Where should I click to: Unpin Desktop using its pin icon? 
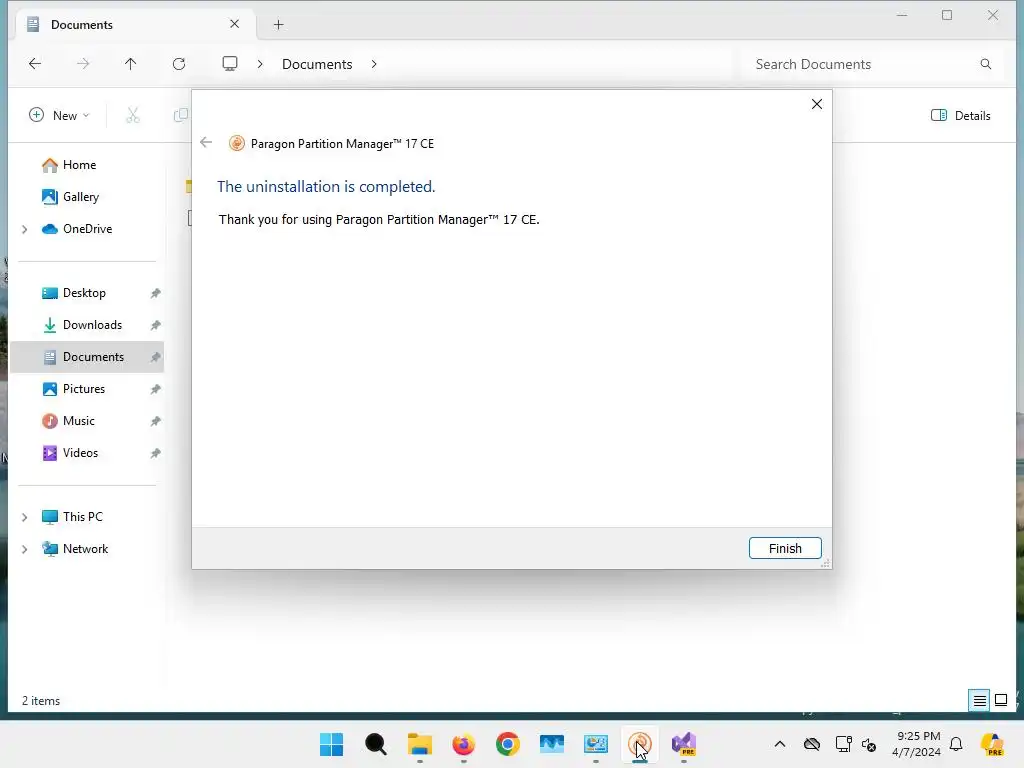tap(155, 293)
